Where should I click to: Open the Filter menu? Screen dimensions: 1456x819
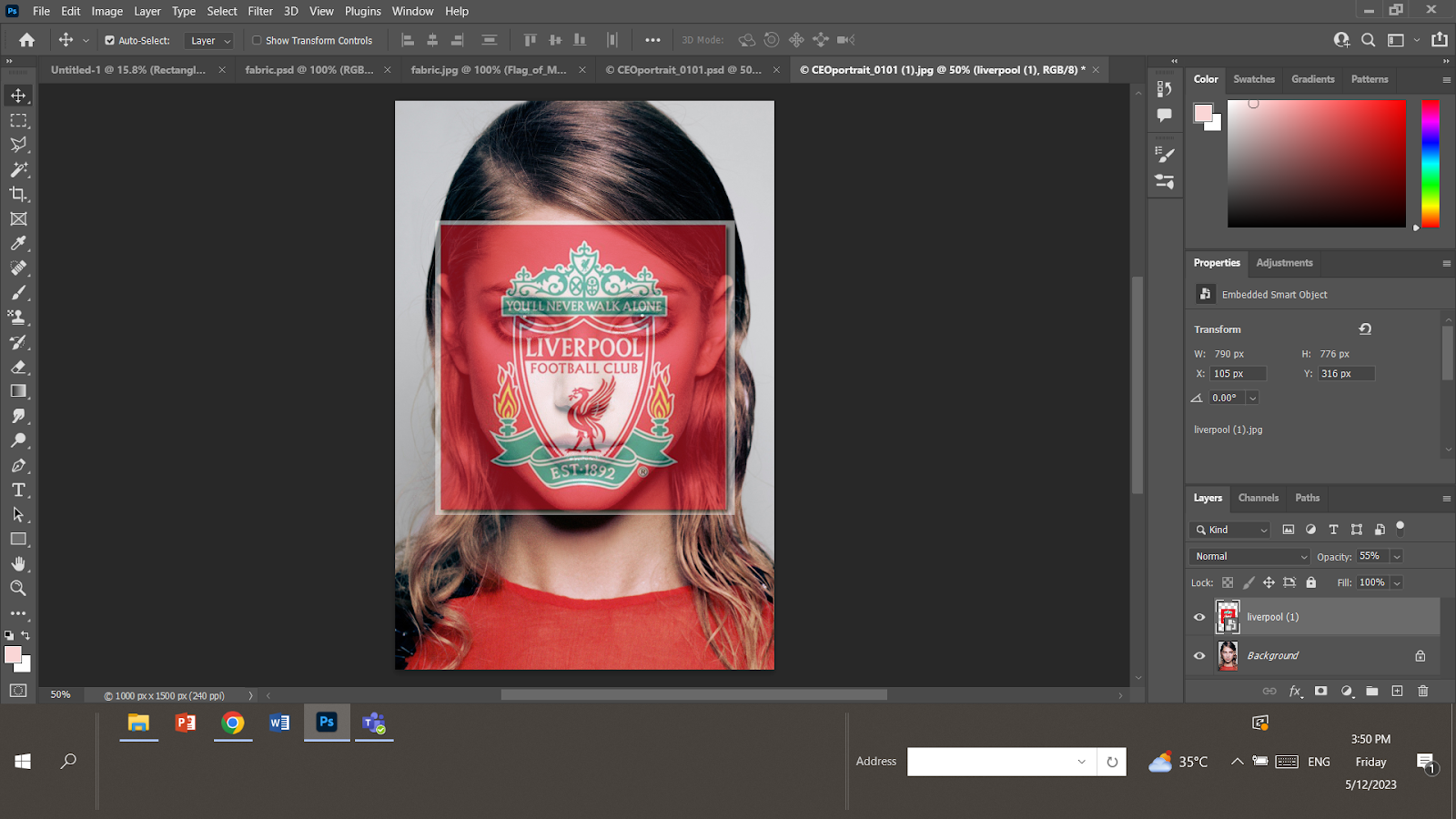pyautogui.click(x=260, y=11)
